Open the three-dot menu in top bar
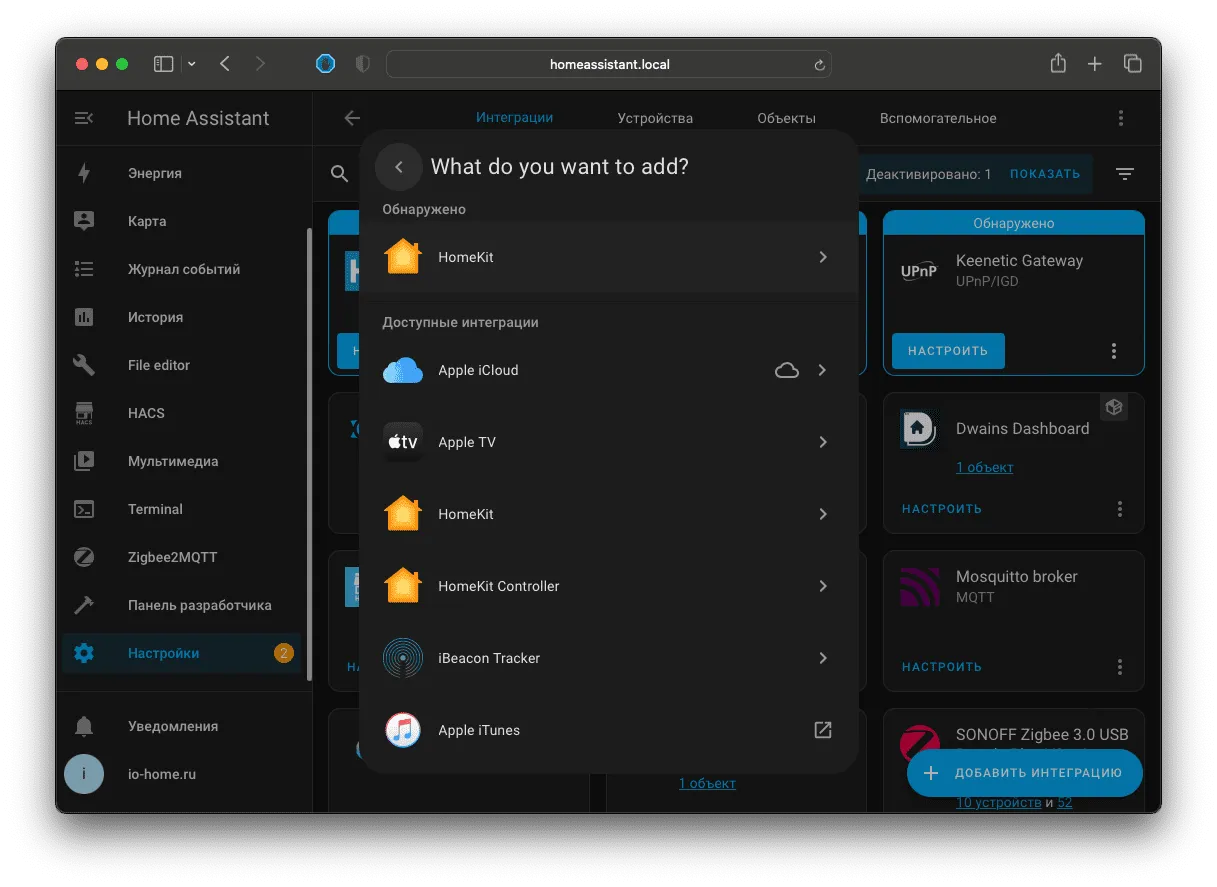Screen dimensions: 1217x887 1121,118
